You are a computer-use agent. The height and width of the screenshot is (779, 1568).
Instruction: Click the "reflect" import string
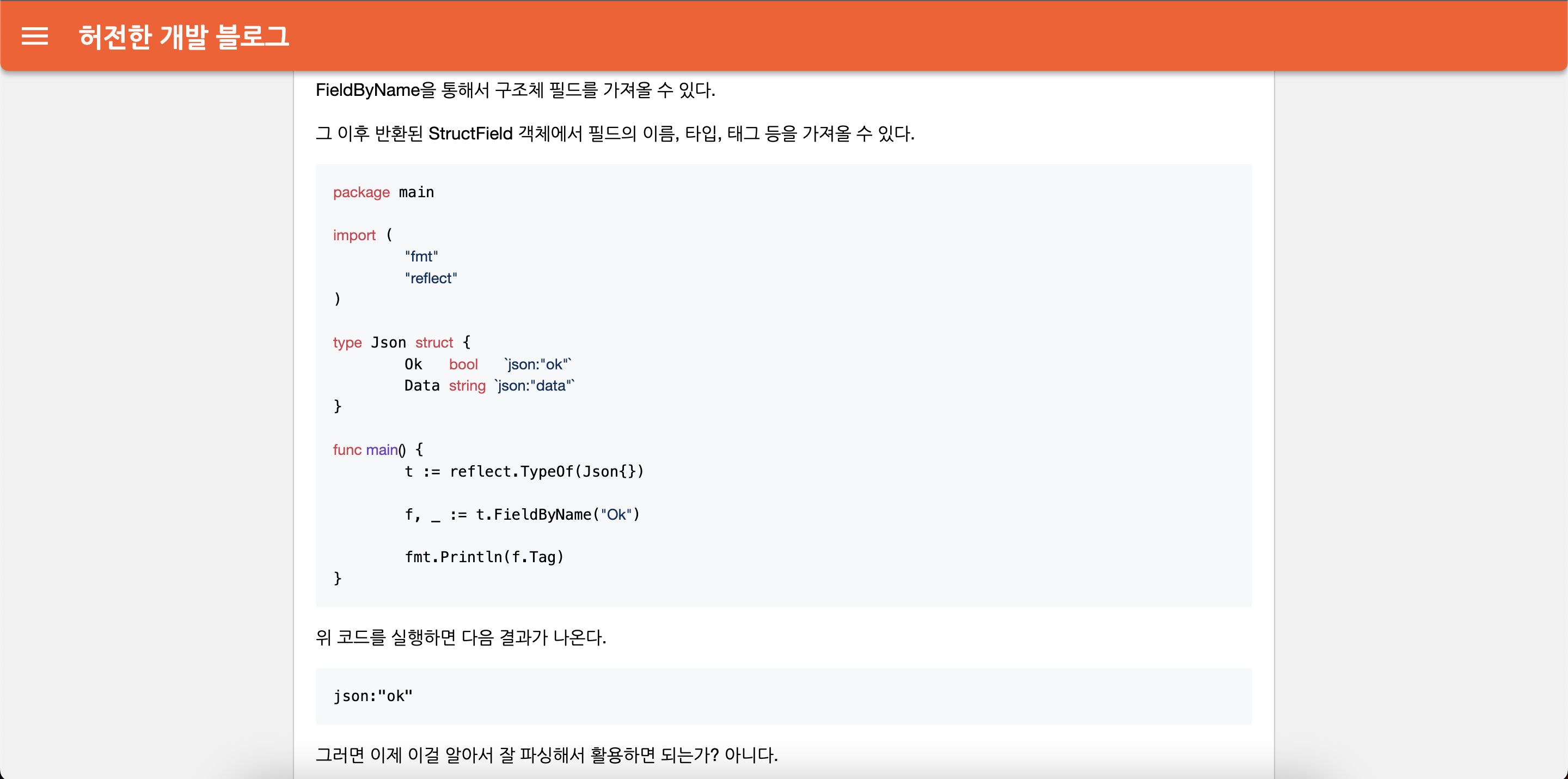tap(431, 278)
